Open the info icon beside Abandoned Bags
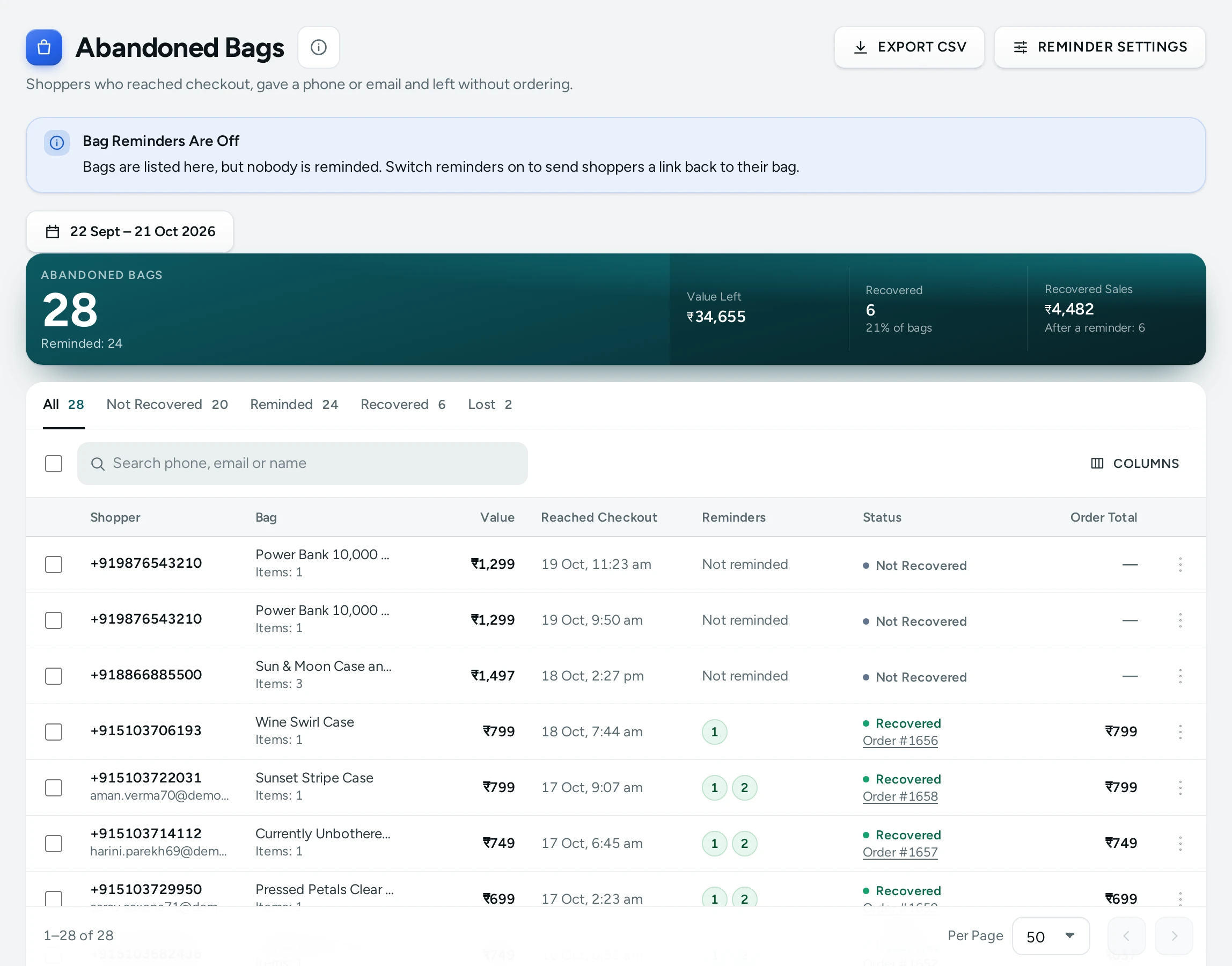This screenshot has width=1232, height=966. coord(319,48)
